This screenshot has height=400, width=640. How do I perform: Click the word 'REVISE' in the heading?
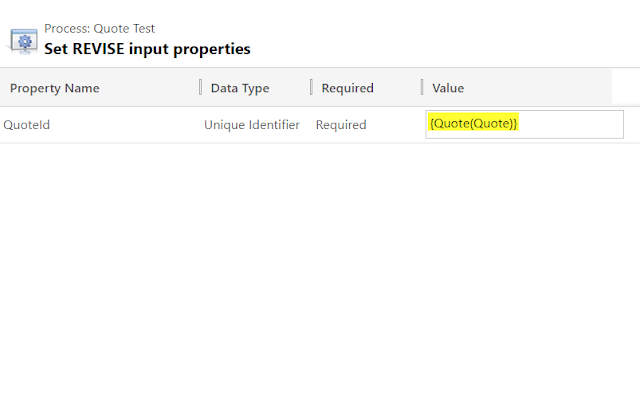(x=98, y=49)
